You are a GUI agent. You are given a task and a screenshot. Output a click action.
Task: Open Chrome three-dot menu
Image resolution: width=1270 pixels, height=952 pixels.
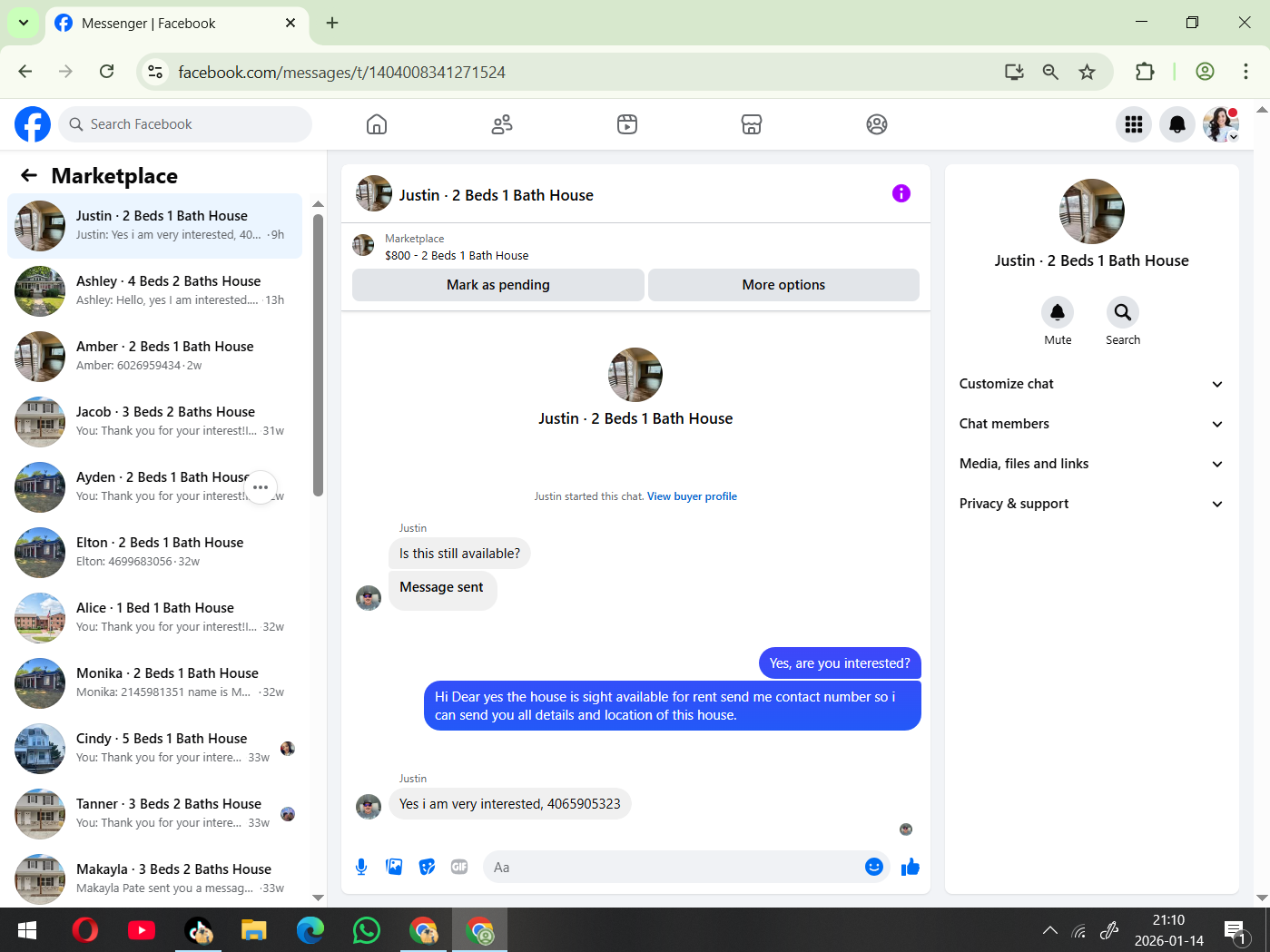click(1245, 72)
